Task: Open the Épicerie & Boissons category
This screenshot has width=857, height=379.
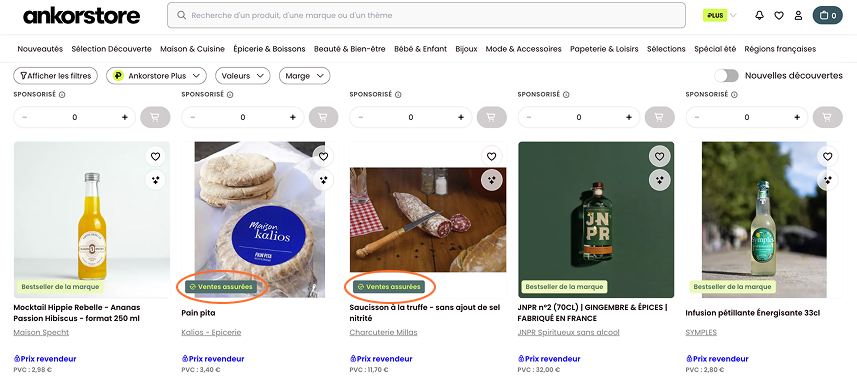Action: (269, 49)
